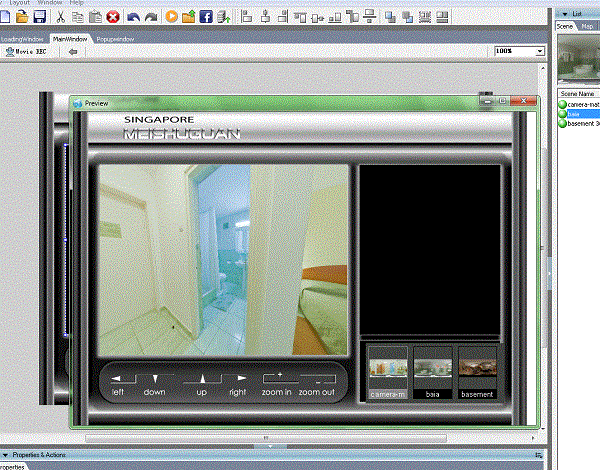
Task: Open a project with the folder icon
Action: 22,17
